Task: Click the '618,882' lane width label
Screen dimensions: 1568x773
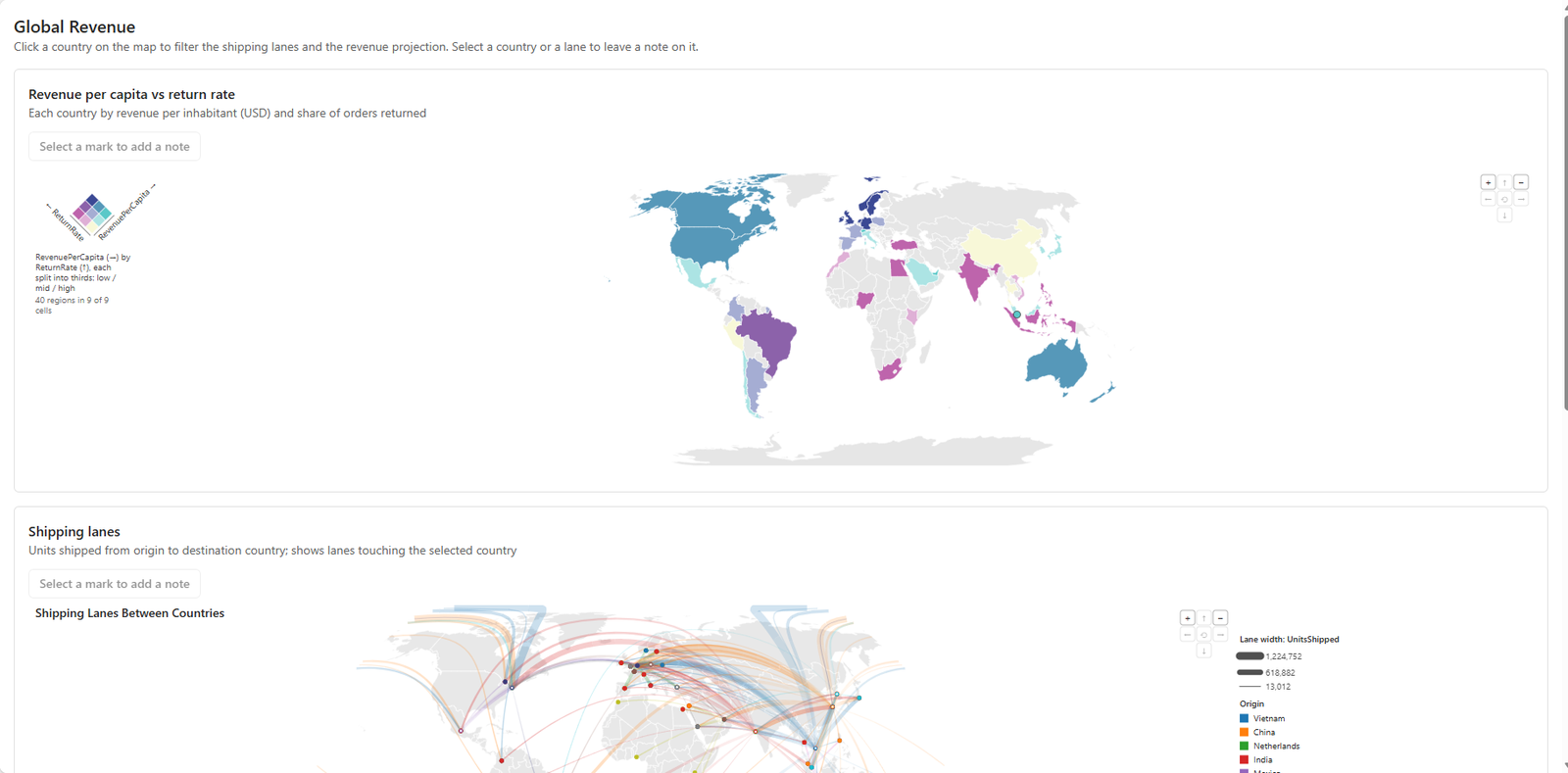Action: [x=1280, y=673]
